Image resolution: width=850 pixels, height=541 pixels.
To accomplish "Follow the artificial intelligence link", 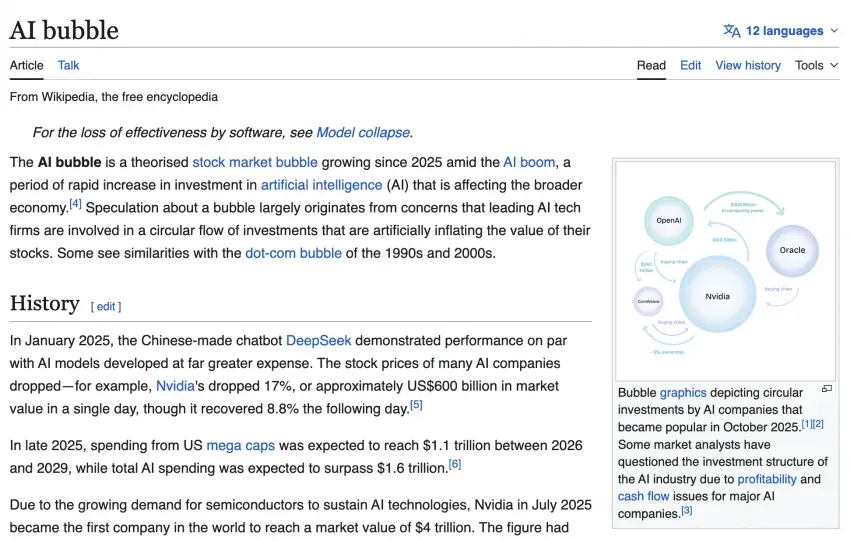I will click(x=321, y=185).
